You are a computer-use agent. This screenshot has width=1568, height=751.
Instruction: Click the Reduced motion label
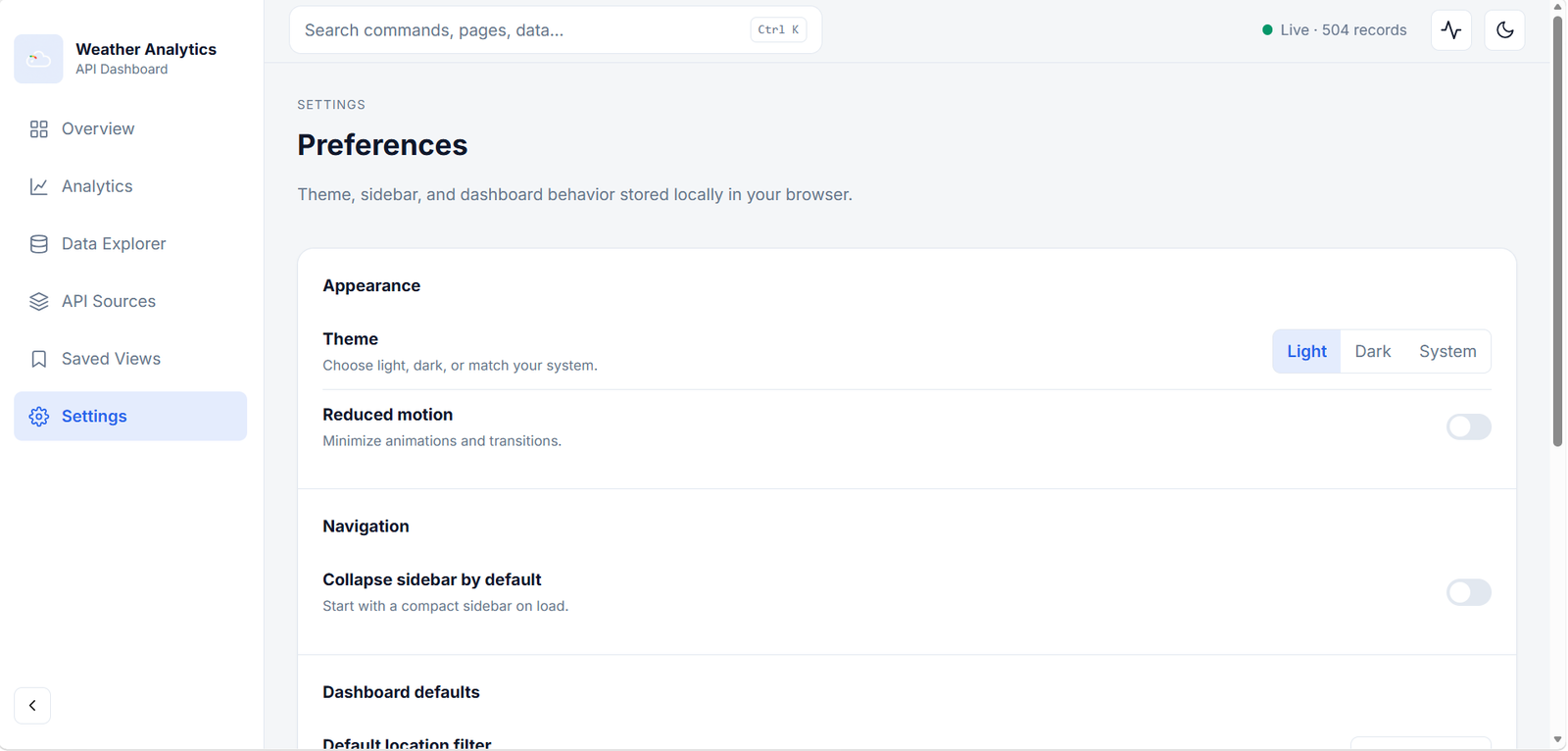click(387, 415)
